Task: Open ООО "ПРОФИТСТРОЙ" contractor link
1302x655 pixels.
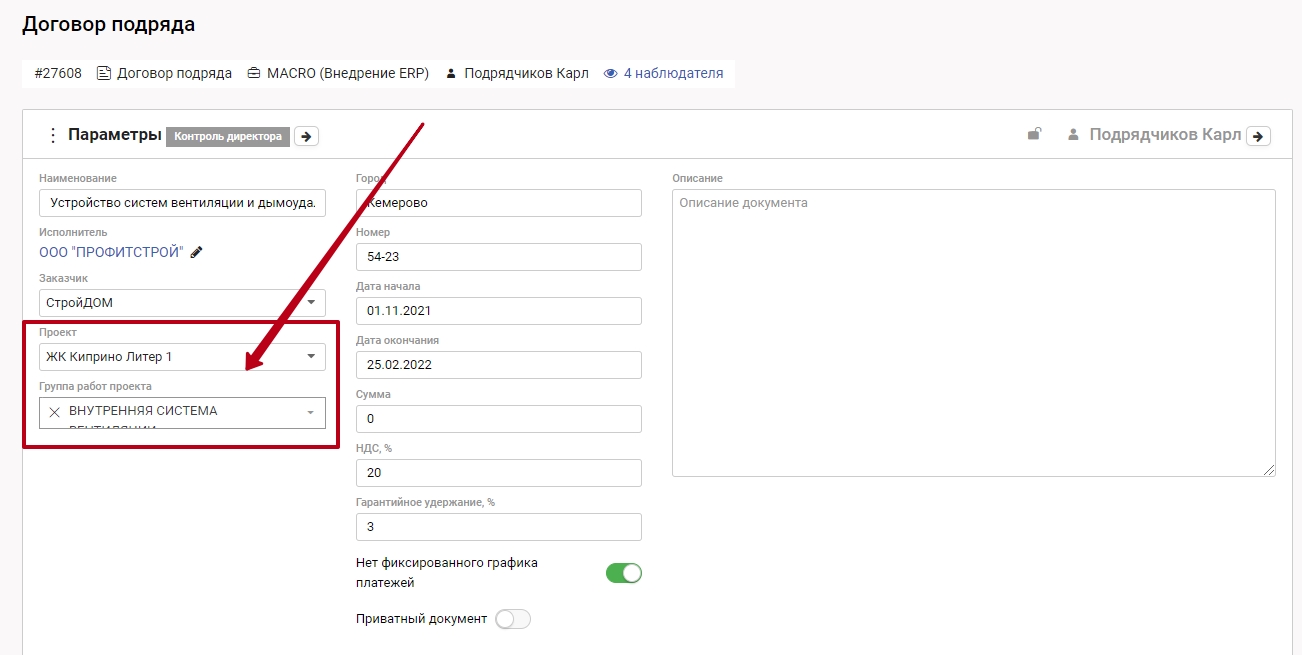Action: coord(111,252)
